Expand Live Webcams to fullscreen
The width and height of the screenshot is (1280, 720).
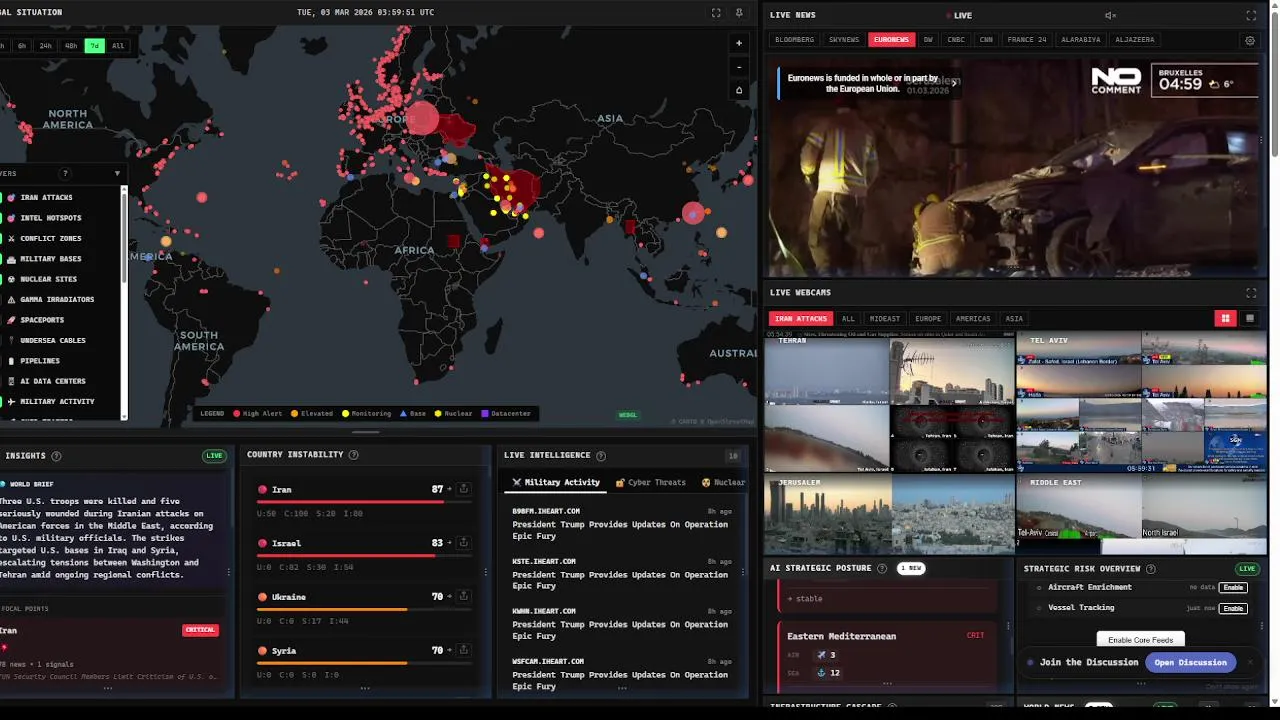click(1251, 293)
